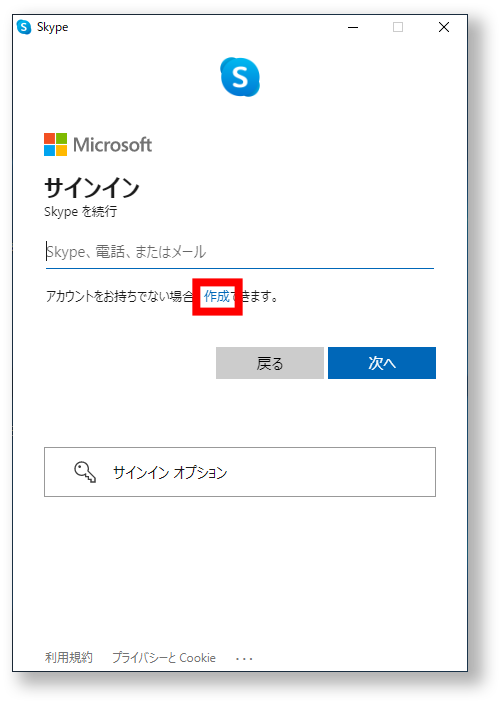Click the Skype icon in the title bar
This screenshot has width=503, height=705.
24,27
